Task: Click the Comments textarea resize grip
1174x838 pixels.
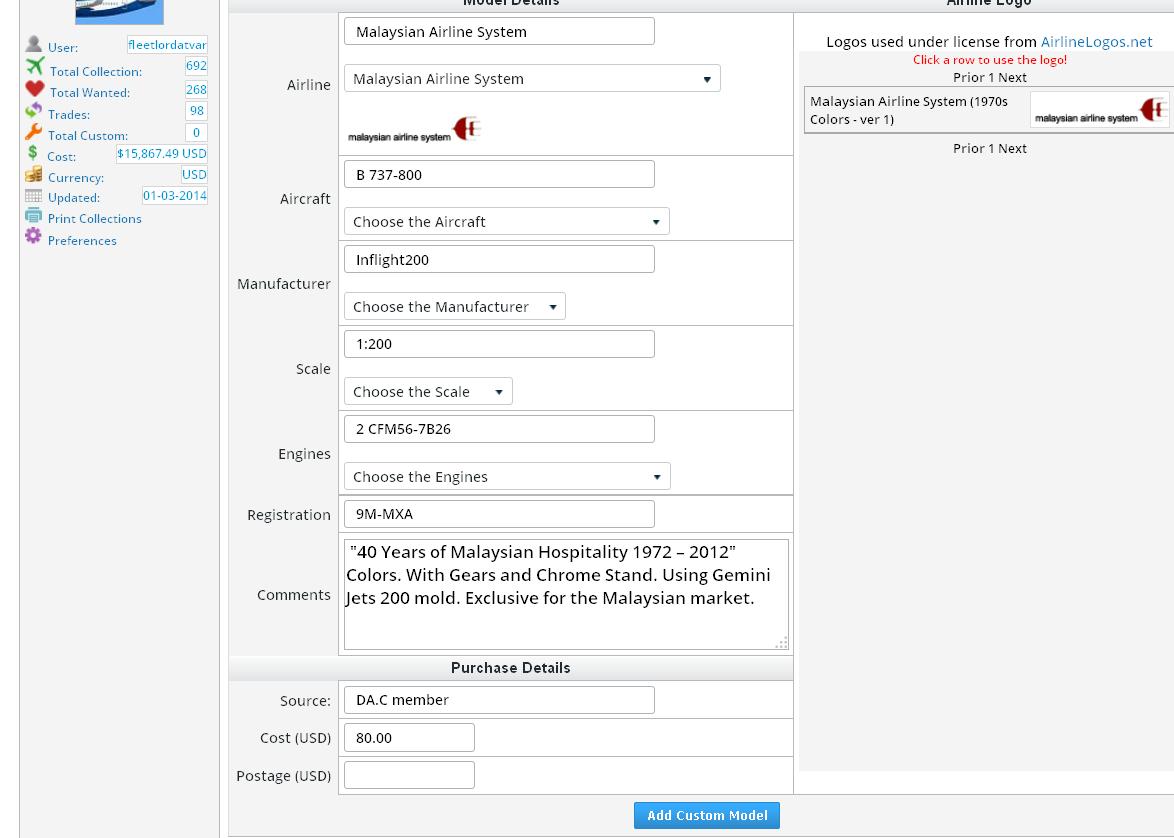Action: [x=782, y=643]
